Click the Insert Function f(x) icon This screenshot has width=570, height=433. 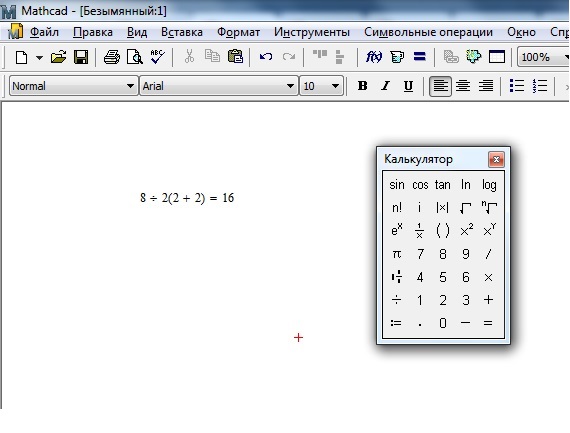pos(374,57)
